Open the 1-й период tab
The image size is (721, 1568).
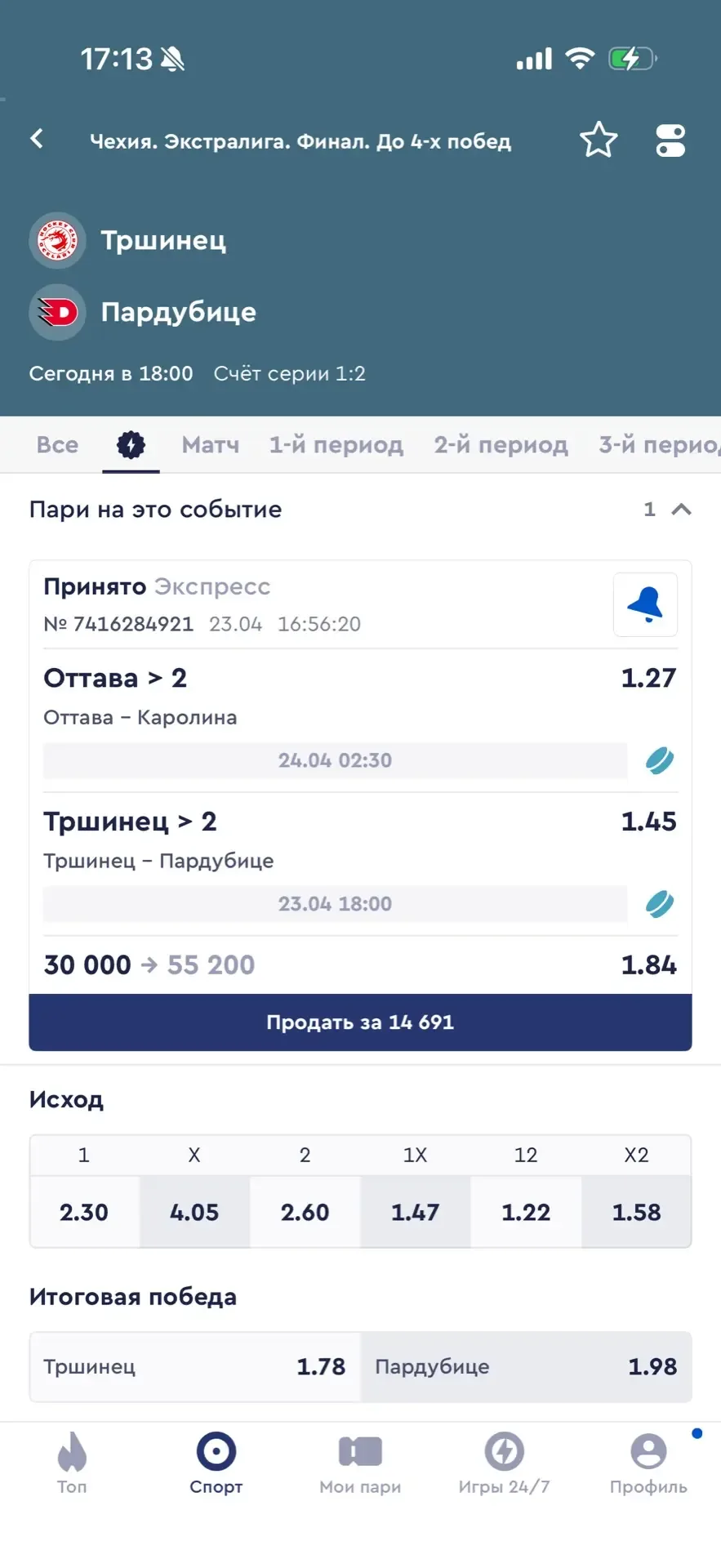tap(336, 445)
